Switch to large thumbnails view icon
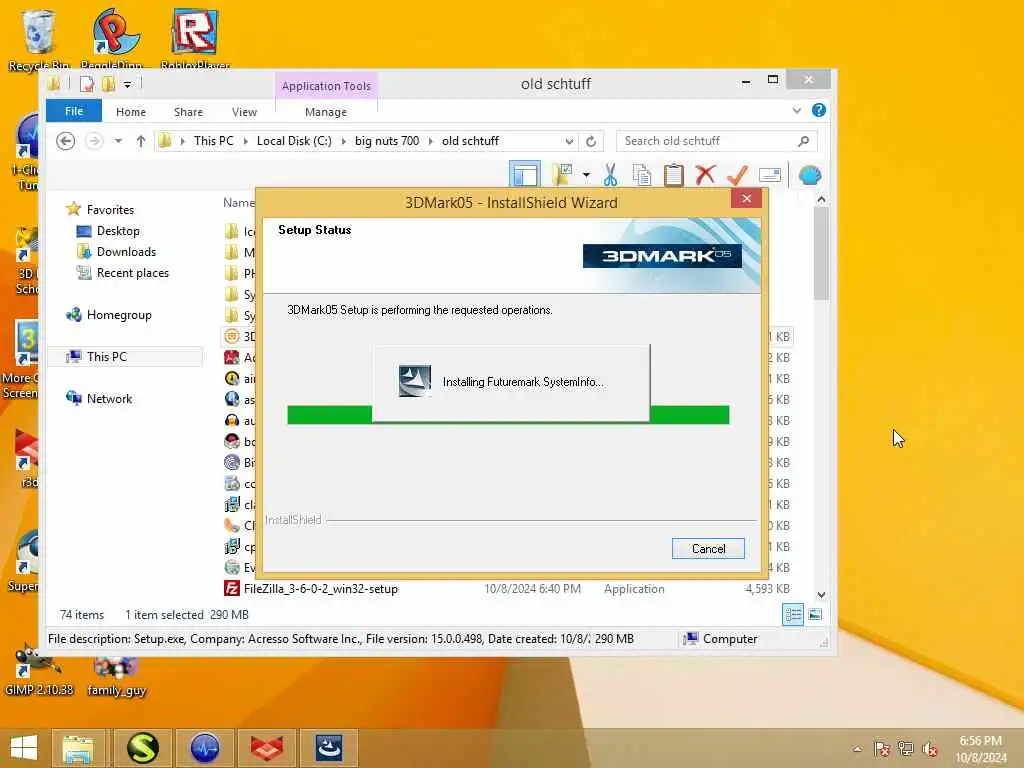The height and width of the screenshot is (768, 1024). pos(815,615)
